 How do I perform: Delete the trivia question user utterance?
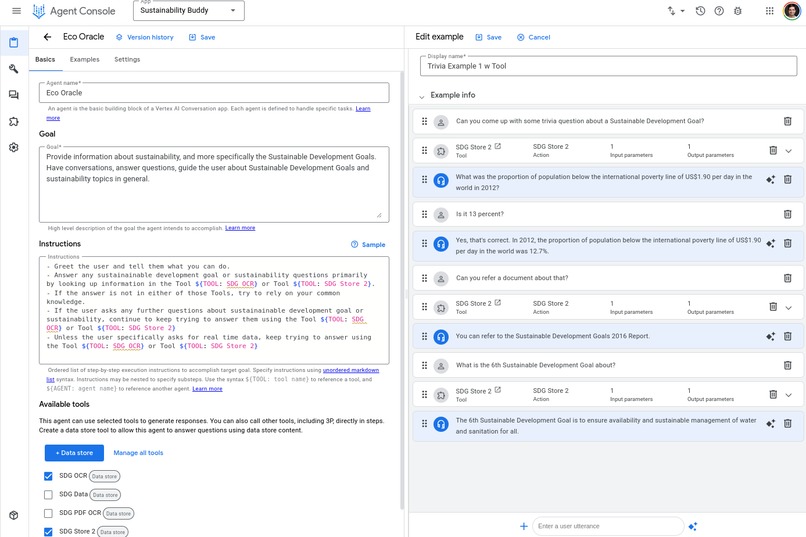coord(787,121)
